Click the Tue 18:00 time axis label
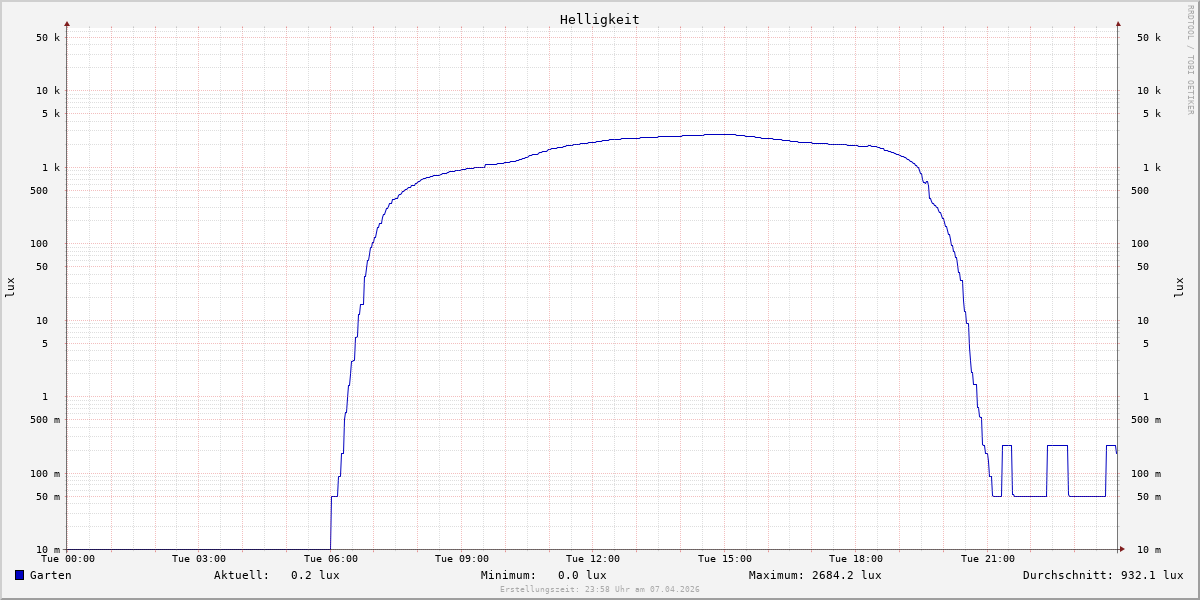Screen dimensions: 1200x600 855,559
